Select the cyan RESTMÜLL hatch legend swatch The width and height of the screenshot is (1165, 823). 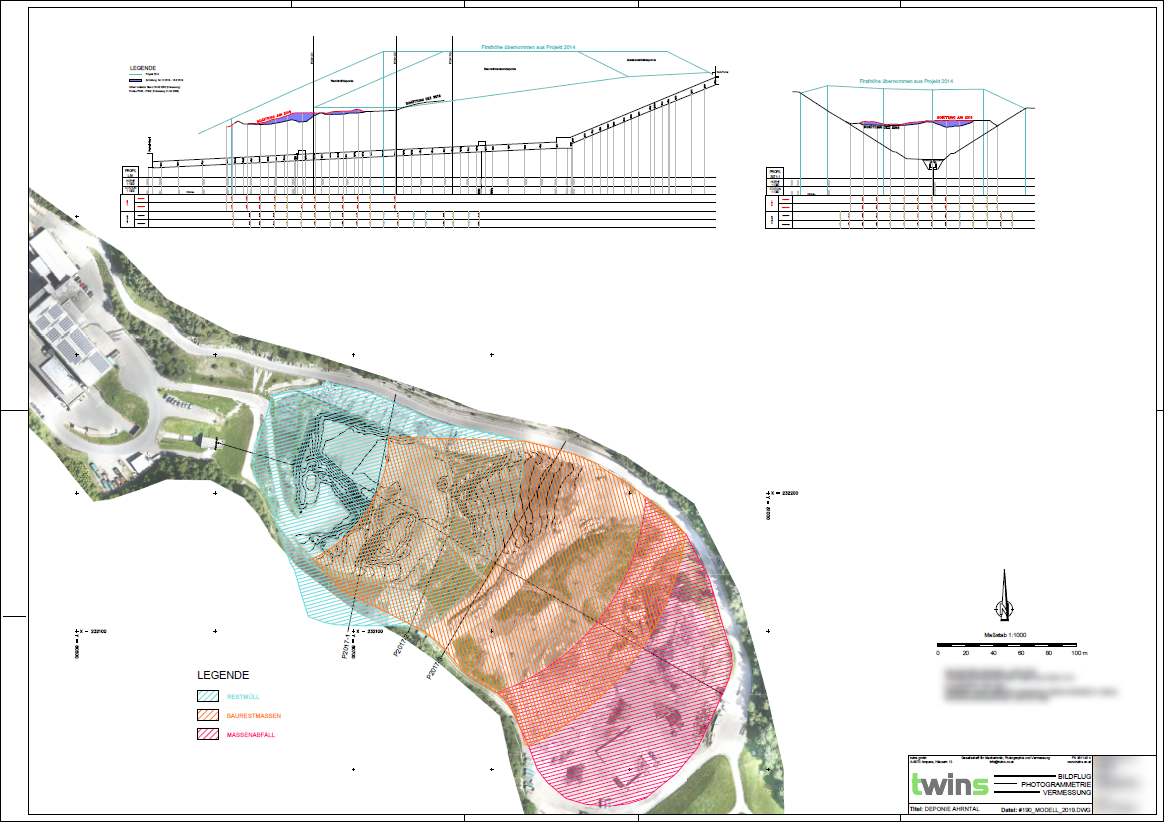tap(209, 697)
